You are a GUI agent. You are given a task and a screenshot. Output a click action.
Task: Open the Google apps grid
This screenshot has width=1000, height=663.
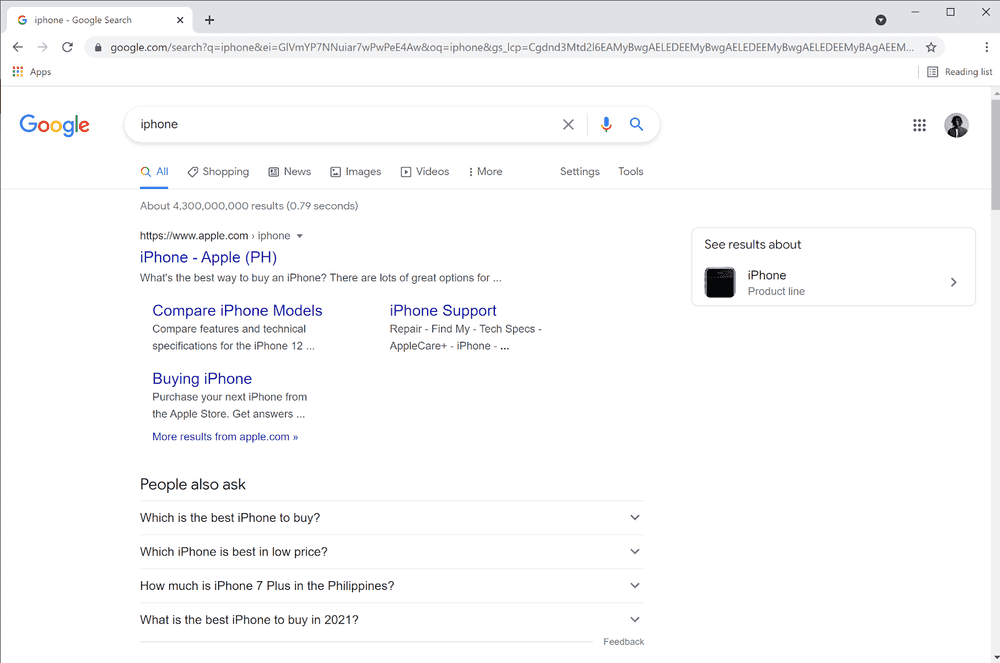[x=919, y=125]
